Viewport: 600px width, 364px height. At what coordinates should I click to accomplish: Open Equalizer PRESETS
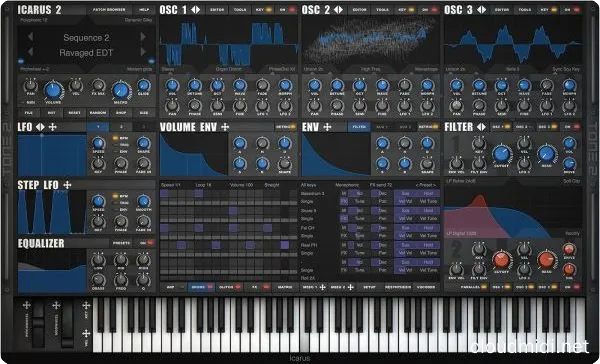click(122, 243)
